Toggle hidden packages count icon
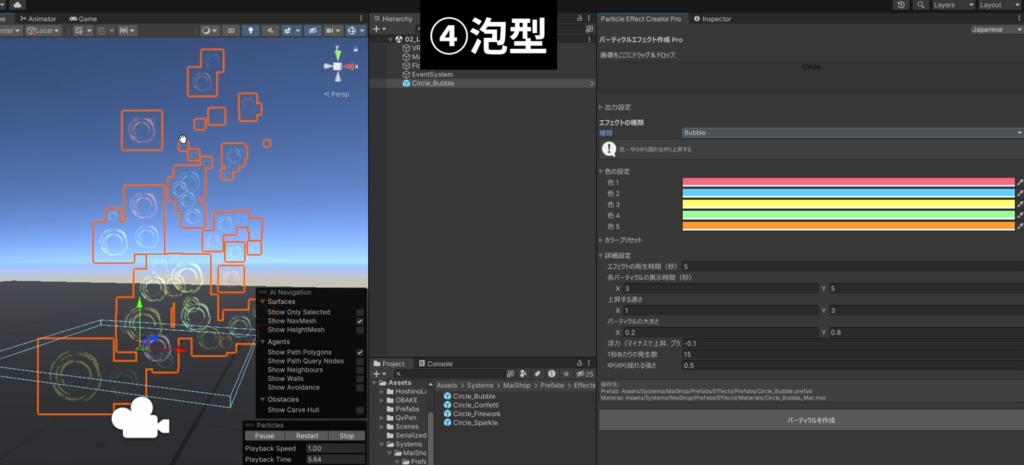This screenshot has width=1024, height=465. point(584,374)
